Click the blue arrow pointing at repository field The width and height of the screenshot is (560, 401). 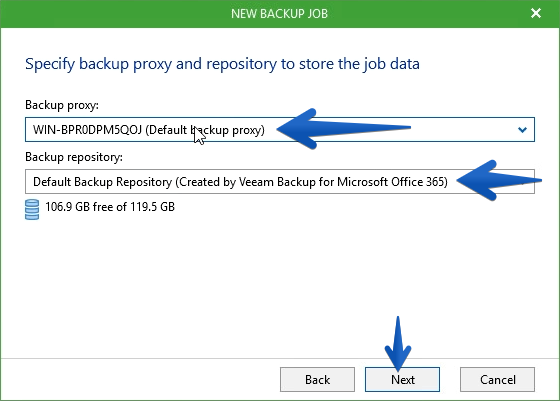(x=499, y=180)
